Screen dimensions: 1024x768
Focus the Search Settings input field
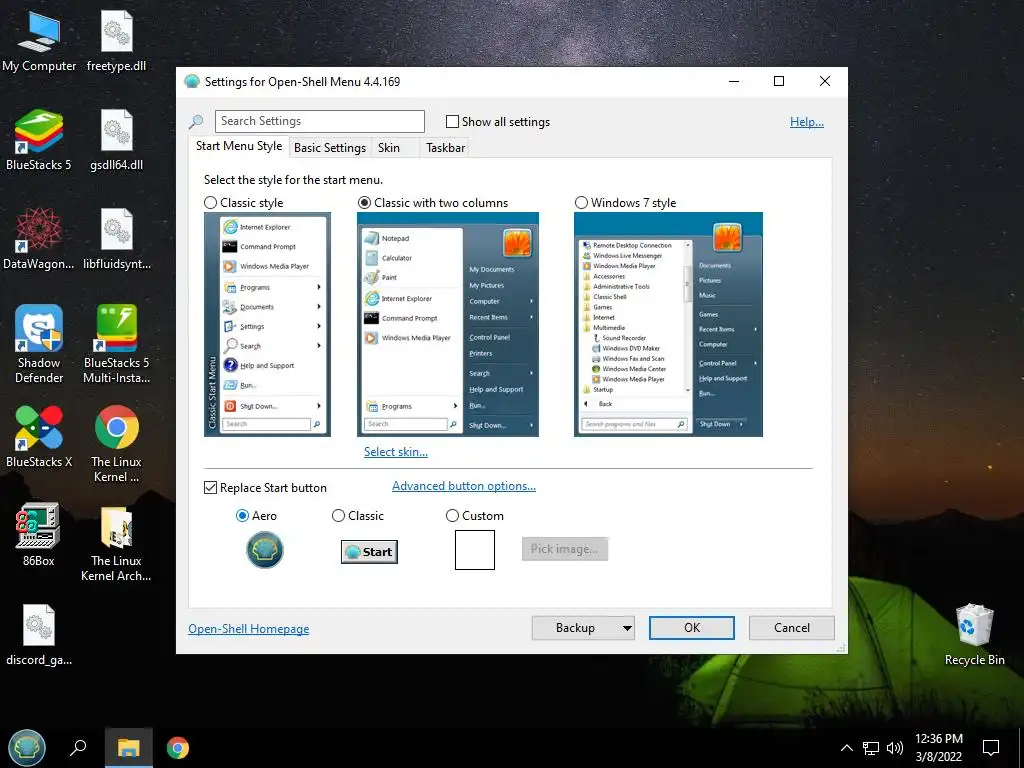click(319, 121)
